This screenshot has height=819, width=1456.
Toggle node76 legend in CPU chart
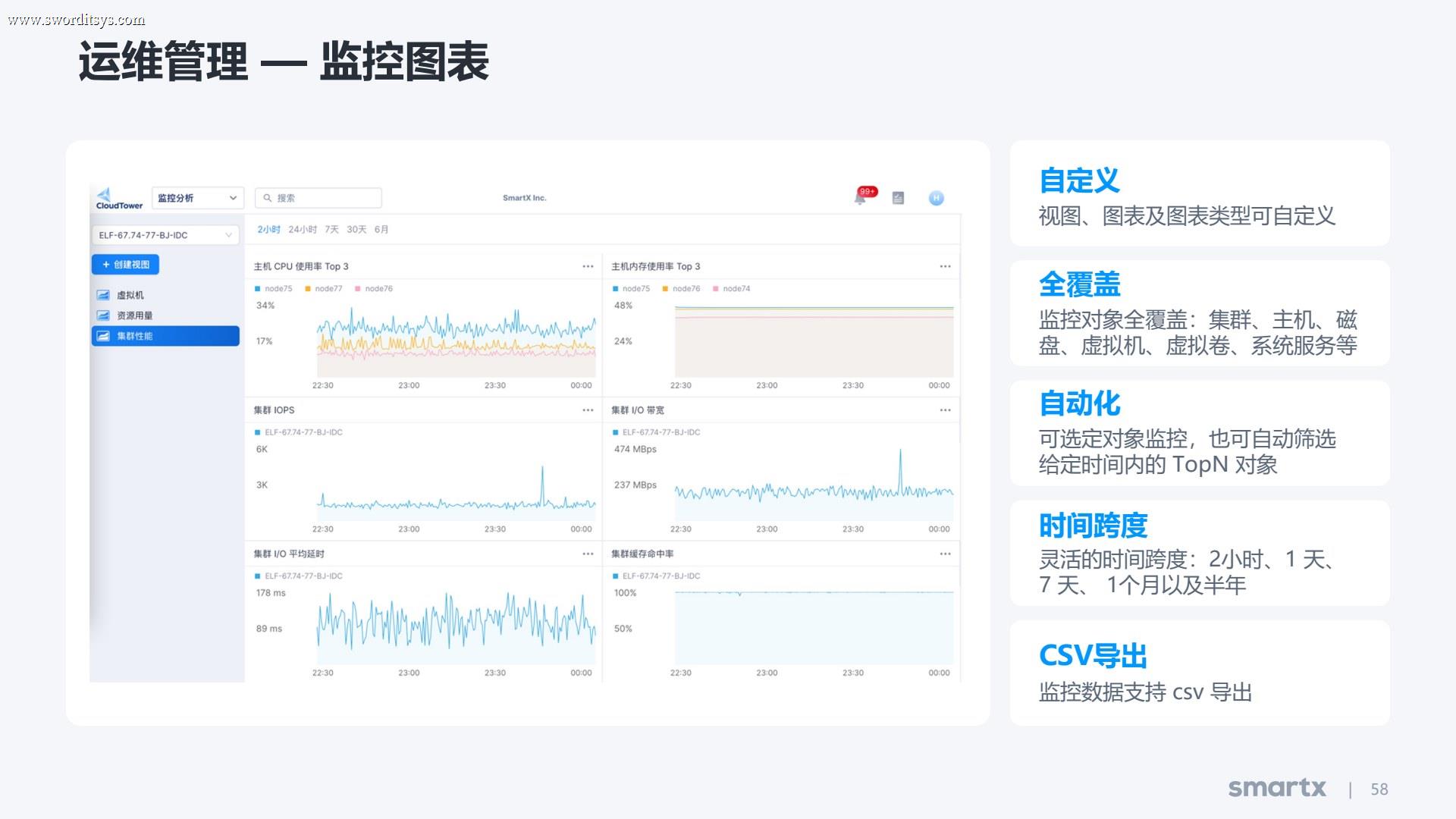coord(374,289)
